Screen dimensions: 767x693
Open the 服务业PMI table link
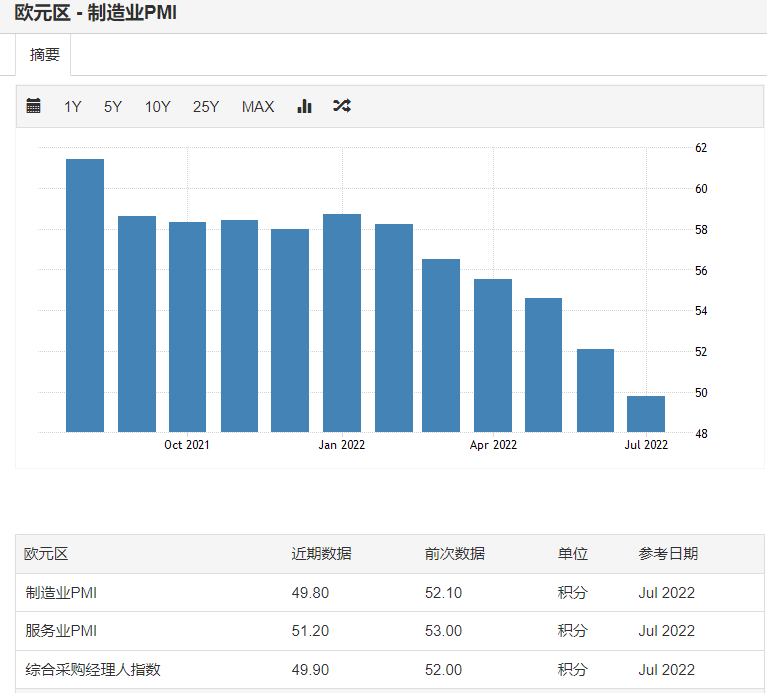click(x=61, y=631)
